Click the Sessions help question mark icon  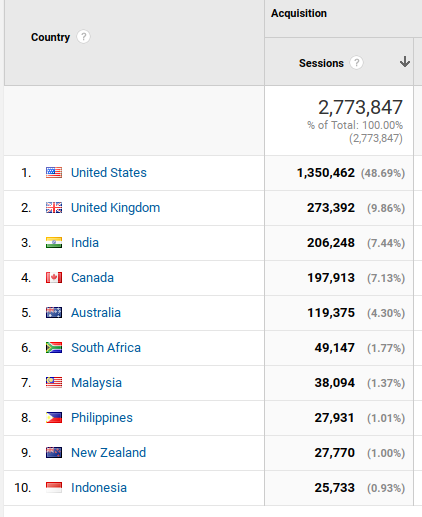point(356,63)
